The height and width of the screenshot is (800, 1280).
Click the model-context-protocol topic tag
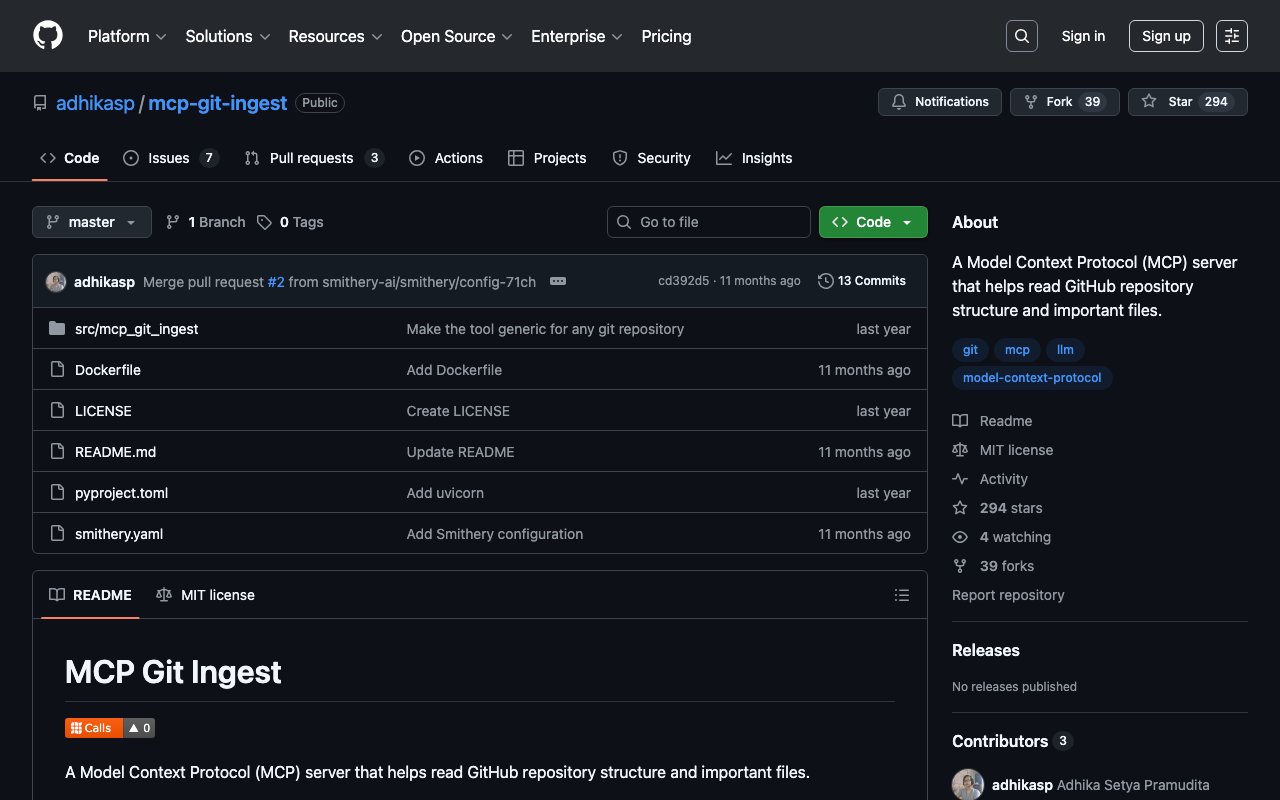click(x=1031, y=378)
